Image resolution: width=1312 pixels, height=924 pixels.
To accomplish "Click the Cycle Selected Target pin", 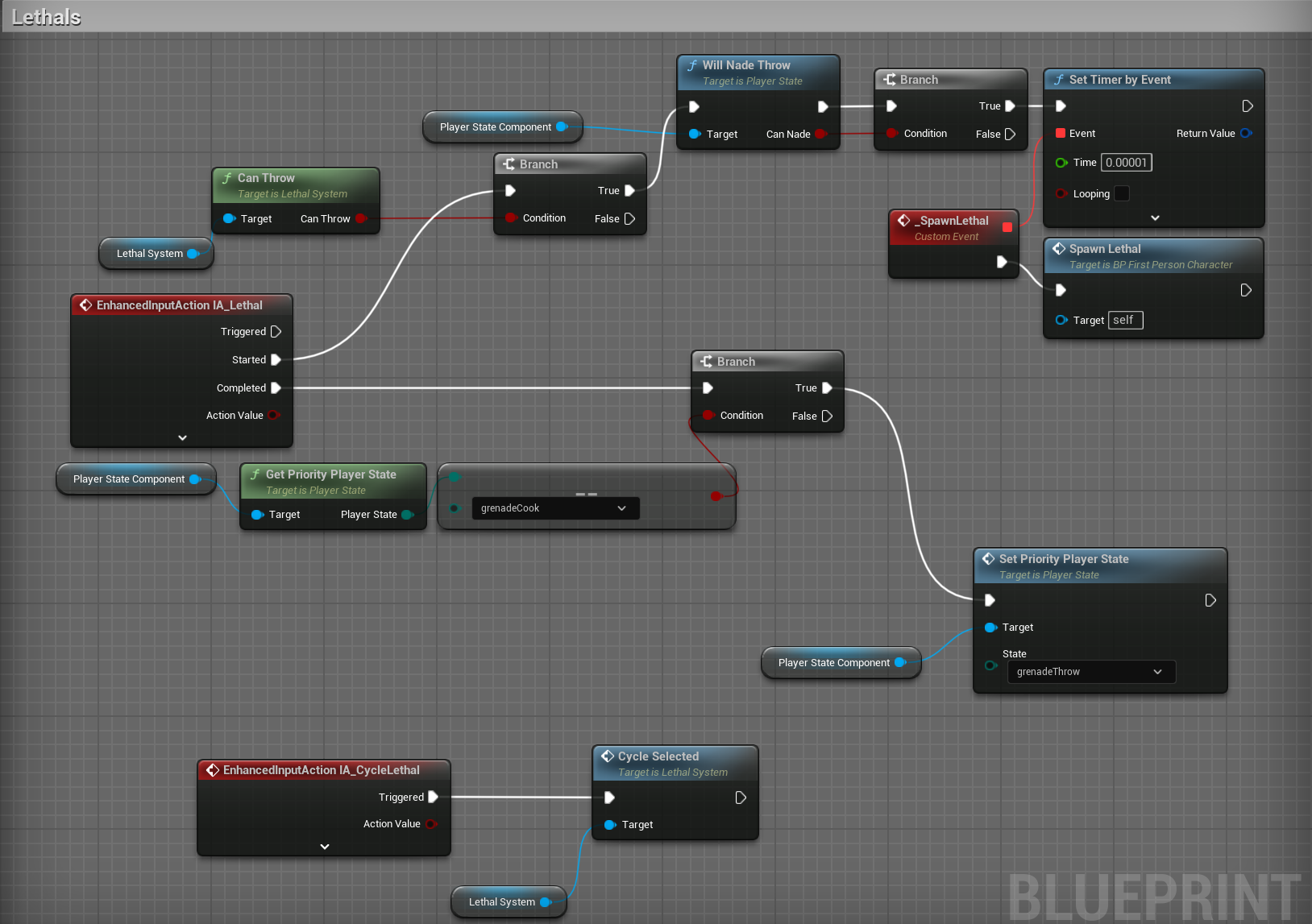I will [610, 825].
